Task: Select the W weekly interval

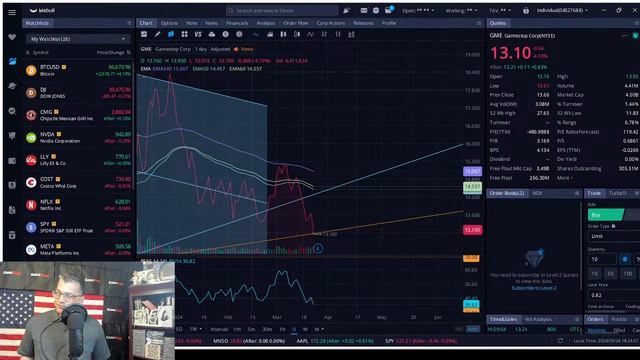Action: coord(305,329)
